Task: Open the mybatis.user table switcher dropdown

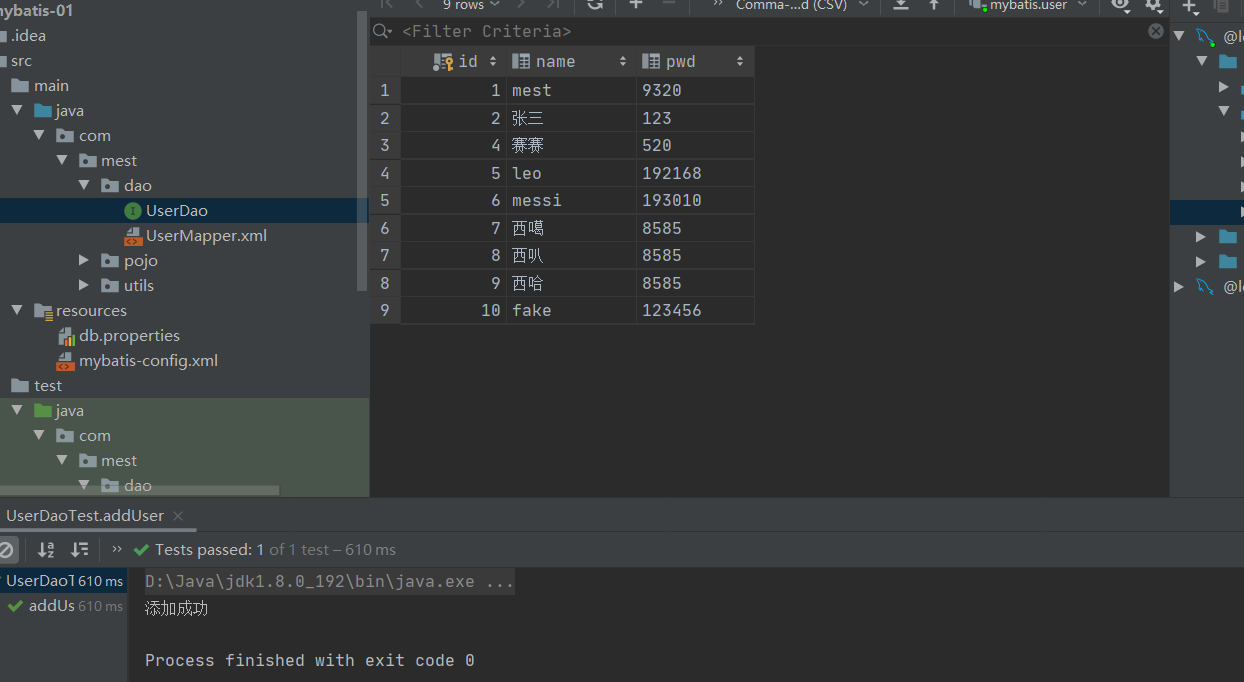Action: point(1027,5)
